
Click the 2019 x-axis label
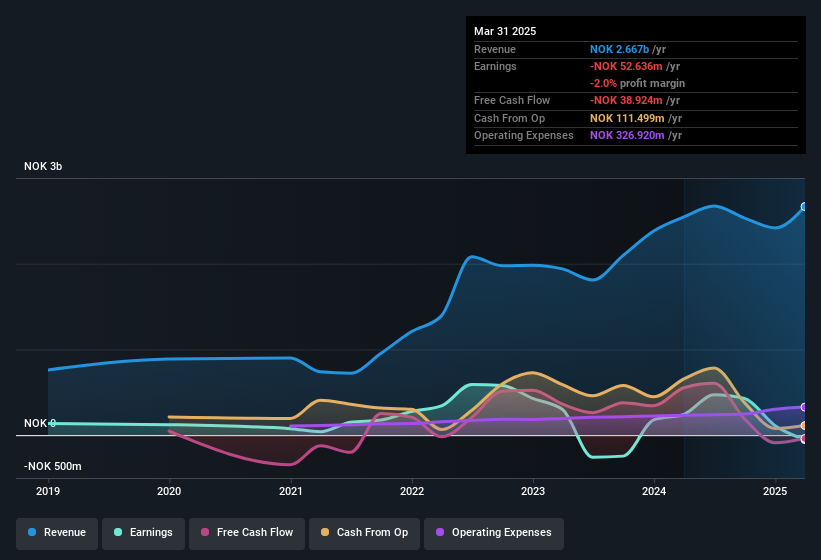pos(48,491)
